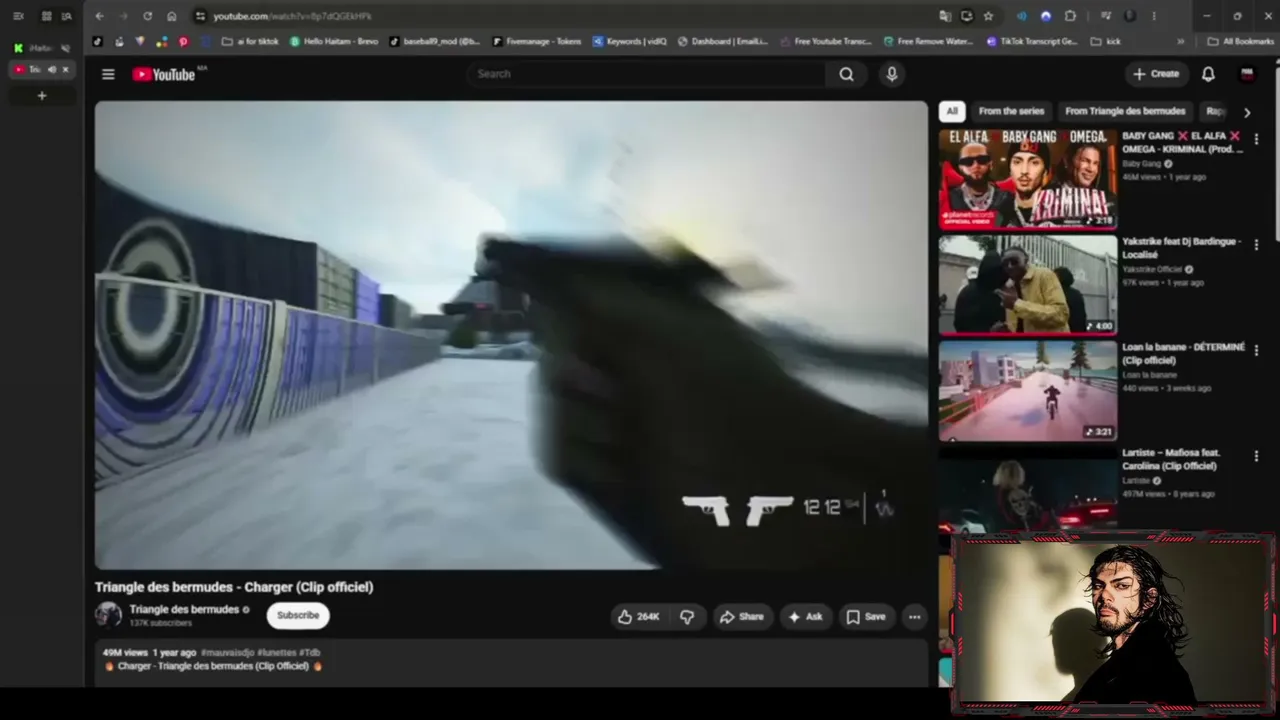Focus the YouTube search box
This screenshot has width=1280, height=720.
[x=648, y=74]
